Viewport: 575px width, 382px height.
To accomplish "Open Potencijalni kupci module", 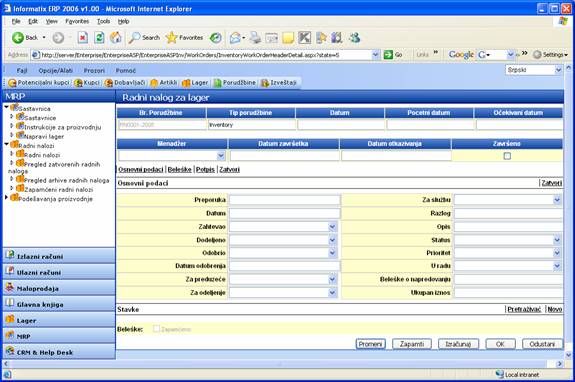I will pos(39,83).
